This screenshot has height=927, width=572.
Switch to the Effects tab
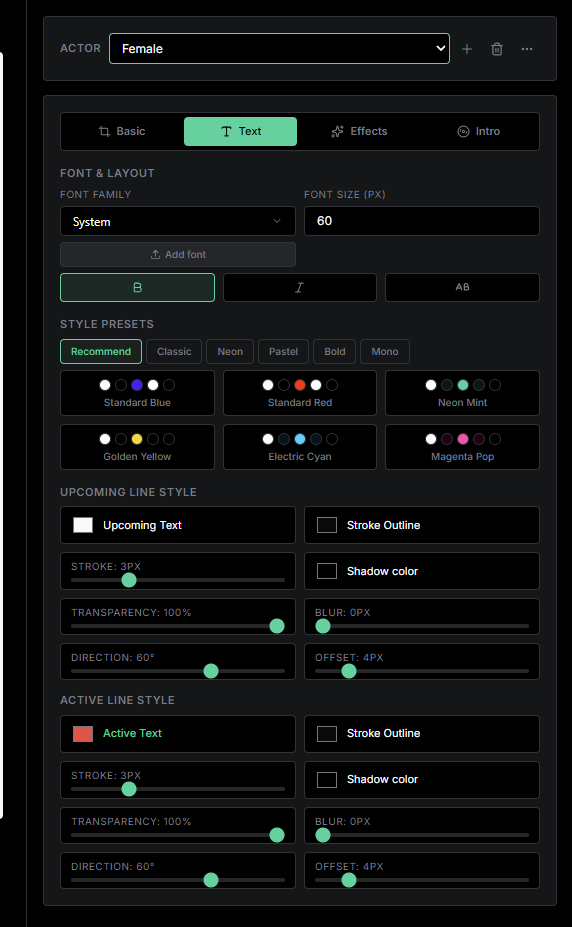point(359,131)
